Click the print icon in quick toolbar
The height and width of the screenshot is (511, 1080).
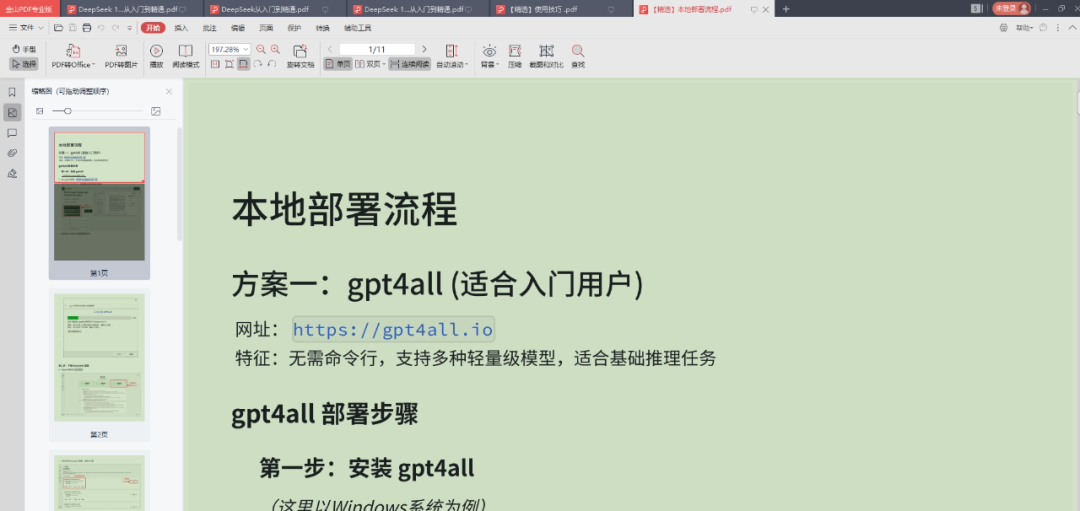point(87,28)
